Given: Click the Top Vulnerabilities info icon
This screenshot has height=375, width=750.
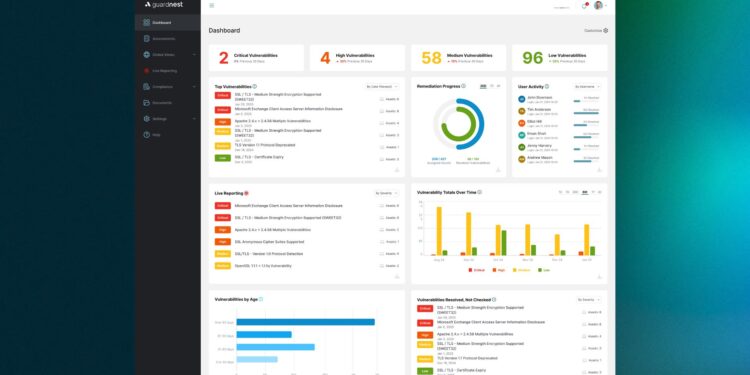Looking at the screenshot, I should pos(254,87).
